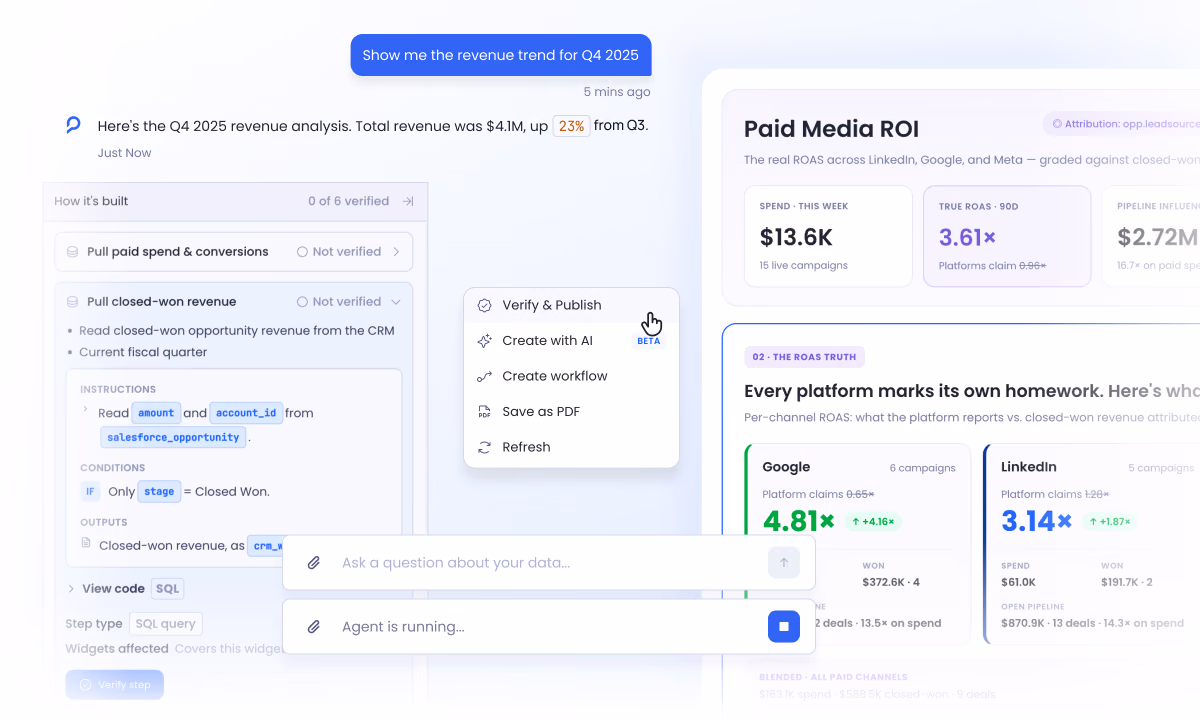This screenshot has width=1200, height=720.
Task: Click the BETA label in the menu
Action: [649, 341]
